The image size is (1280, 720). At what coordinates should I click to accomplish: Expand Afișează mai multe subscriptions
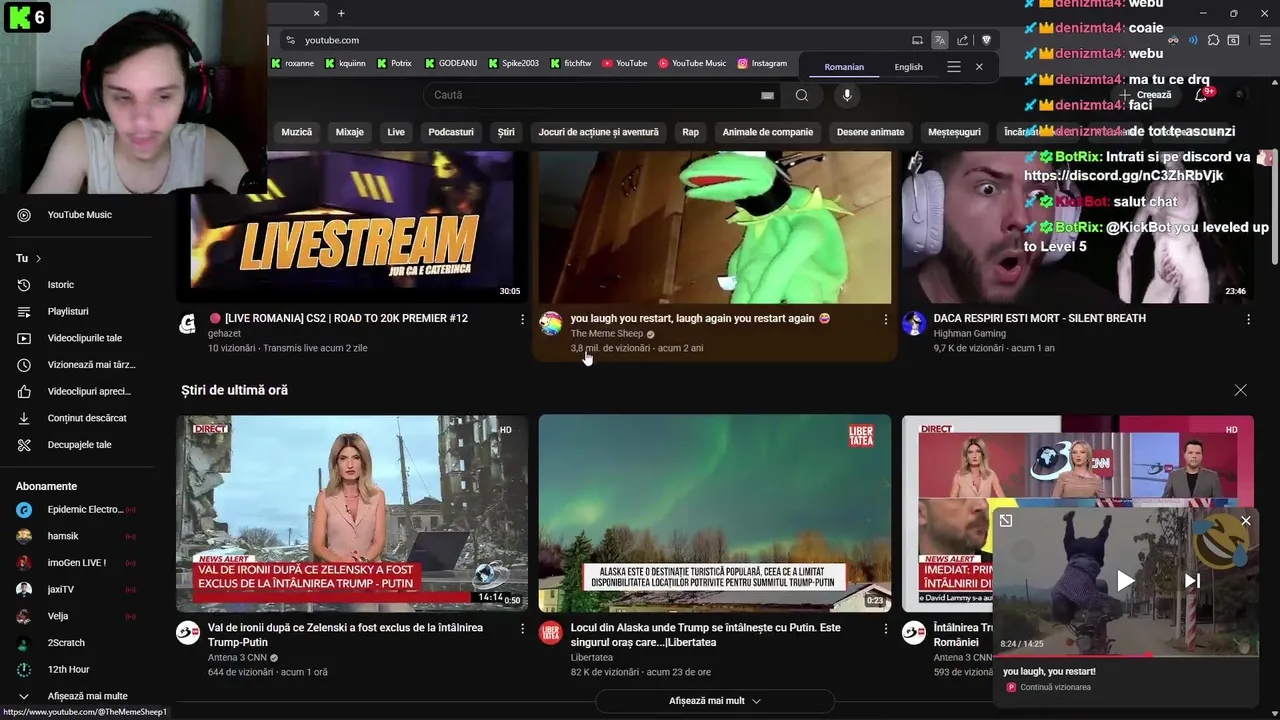tap(80, 696)
